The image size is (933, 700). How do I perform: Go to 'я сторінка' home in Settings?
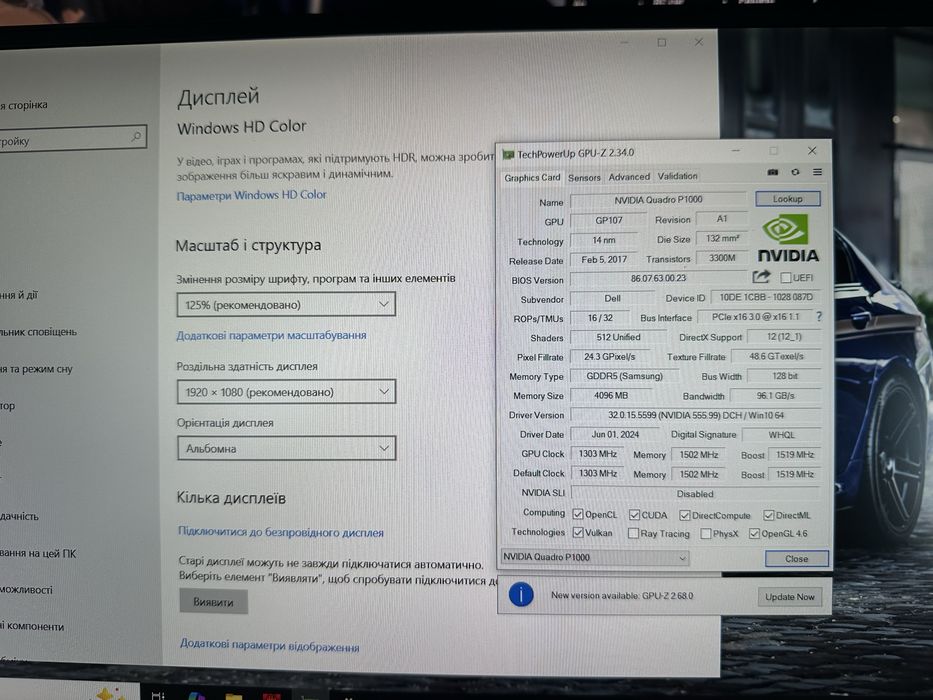coord(24,105)
